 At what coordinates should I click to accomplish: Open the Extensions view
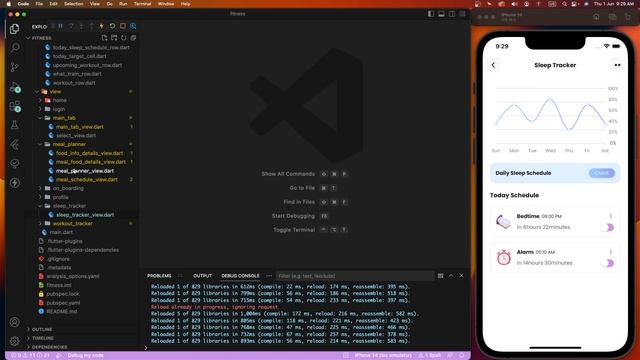pyautogui.click(x=15, y=107)
